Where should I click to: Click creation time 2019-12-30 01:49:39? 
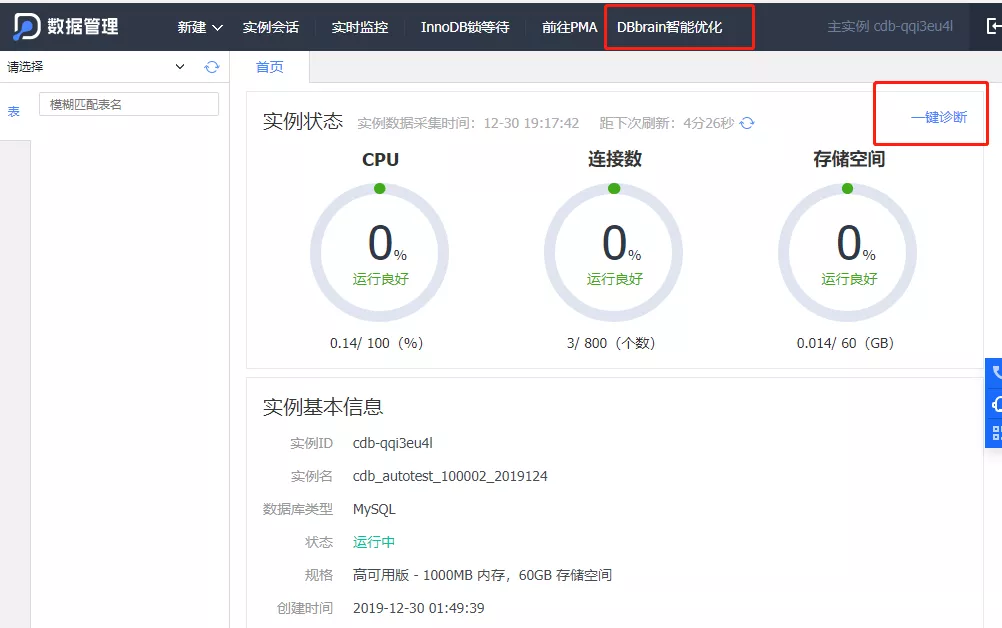pos(419,608)
